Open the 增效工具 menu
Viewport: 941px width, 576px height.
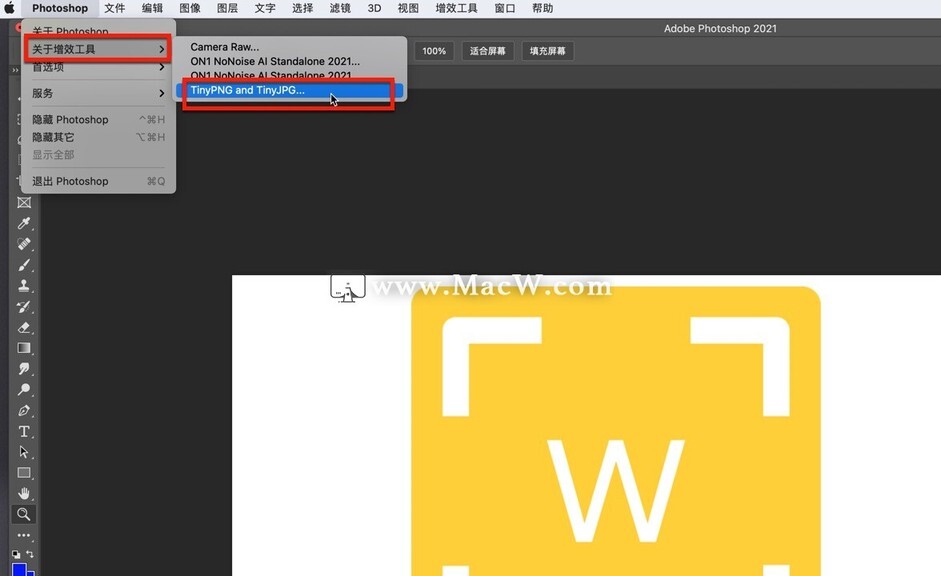(457, 8)
